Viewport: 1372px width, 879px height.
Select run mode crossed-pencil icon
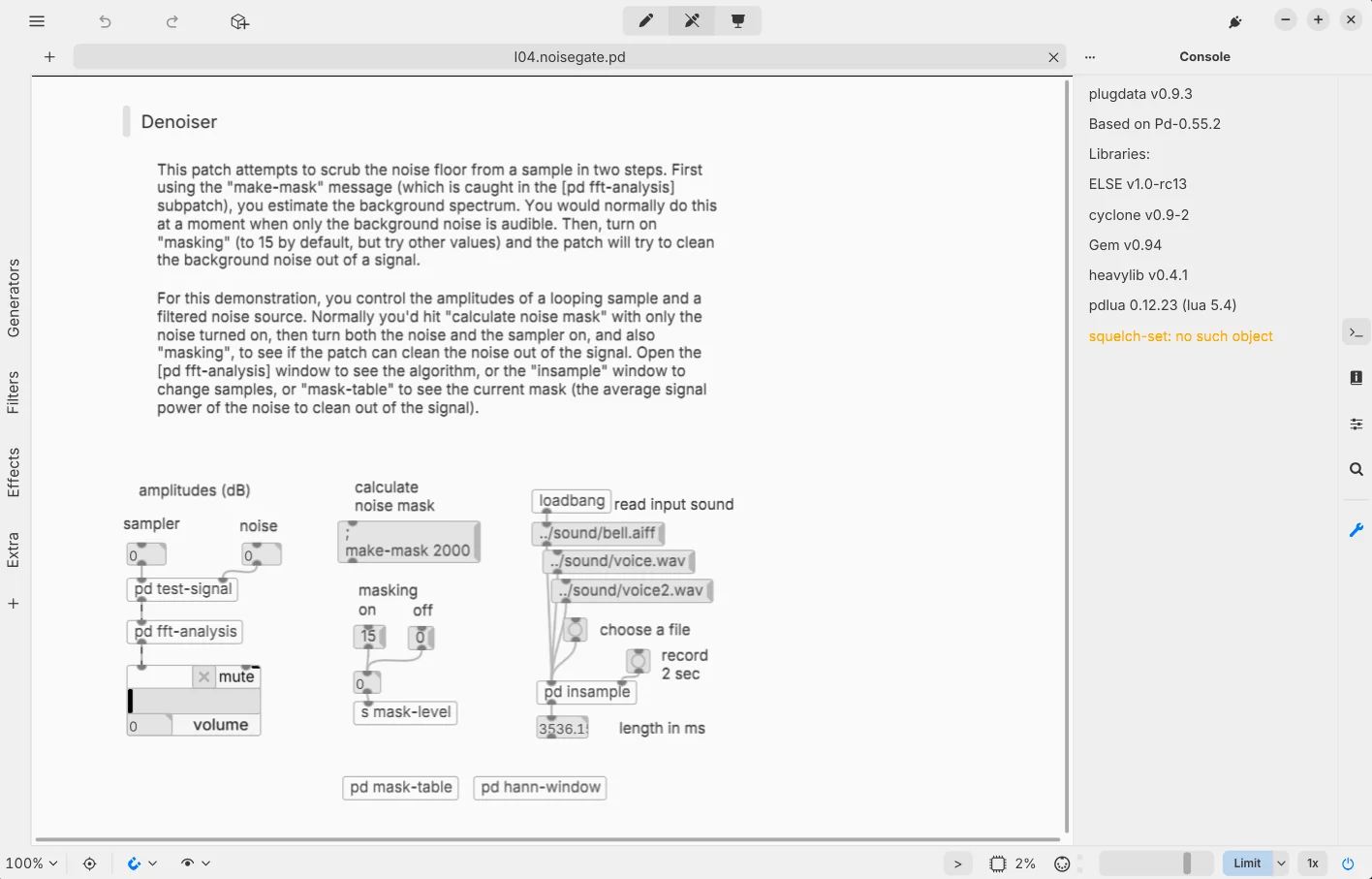coord(692,20)
